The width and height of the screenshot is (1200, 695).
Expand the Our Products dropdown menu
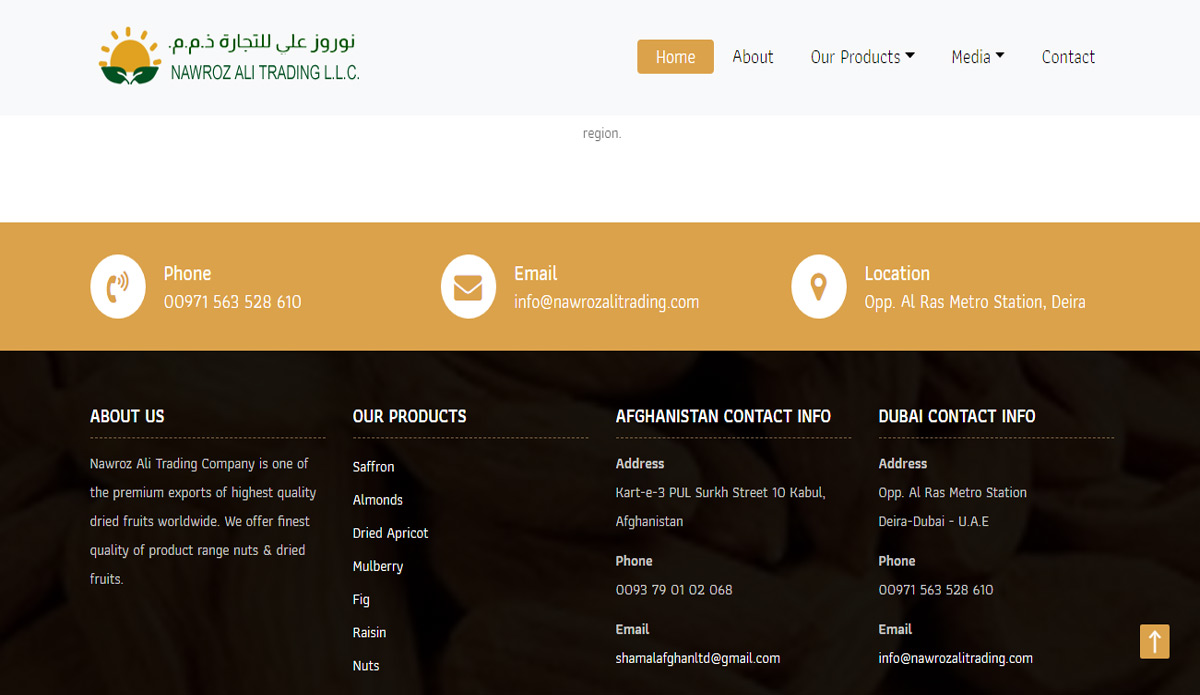click(x=862, y=57)
